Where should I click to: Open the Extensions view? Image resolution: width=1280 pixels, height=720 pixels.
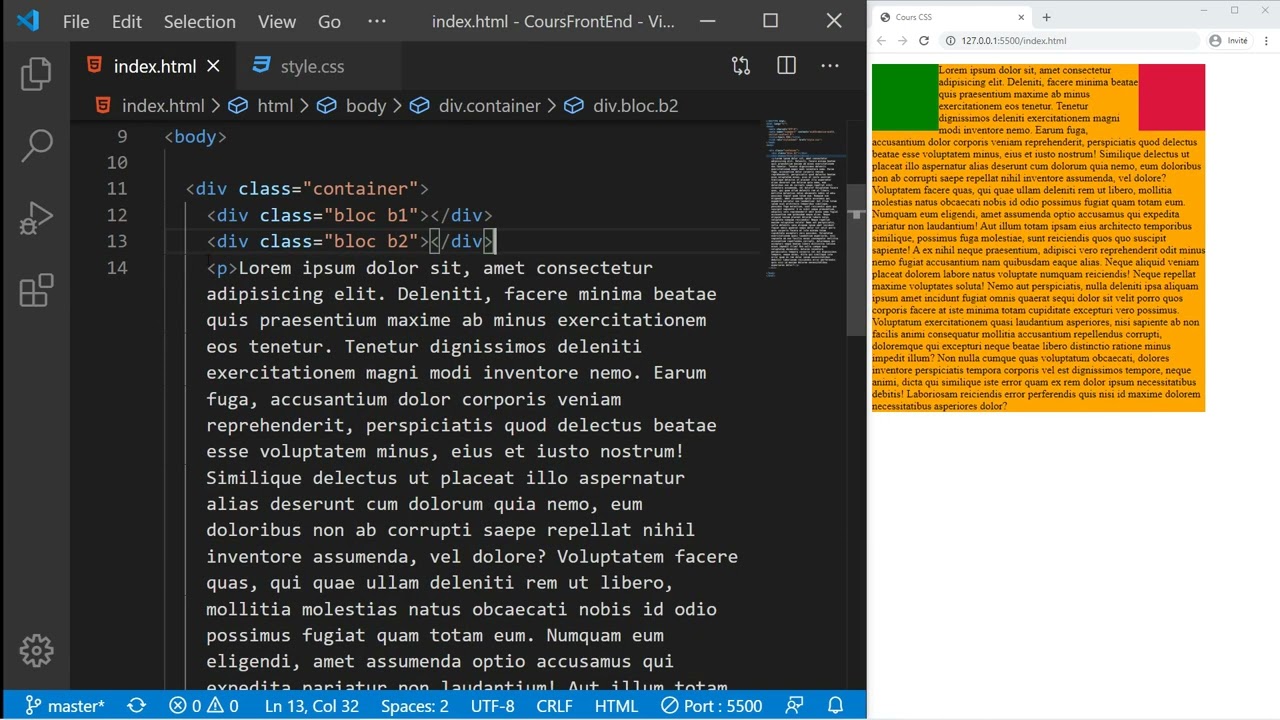tap(36, 290)
